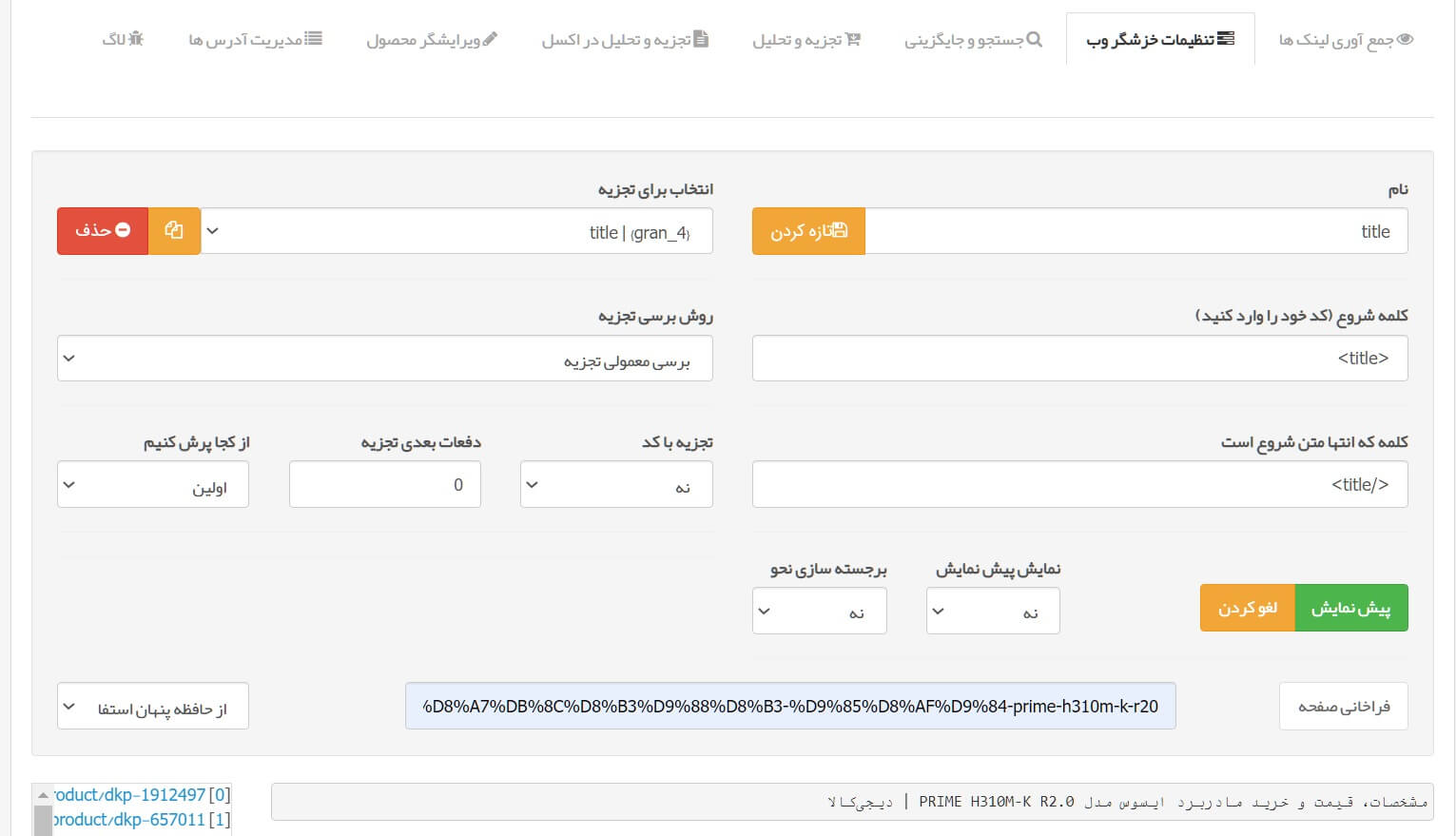Switch to تنظیمات خزشگر وب tab
The image size is (1456, 836).
[x=1160, y=39]
